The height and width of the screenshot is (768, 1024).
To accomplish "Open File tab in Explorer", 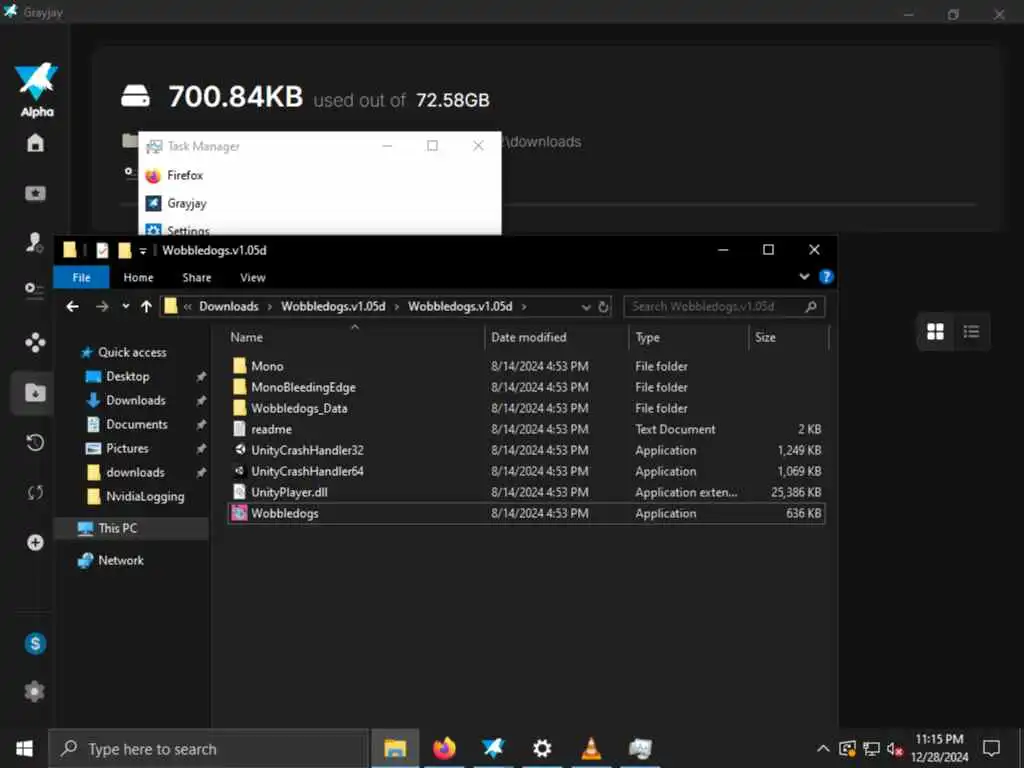I will tap(82, 278).
